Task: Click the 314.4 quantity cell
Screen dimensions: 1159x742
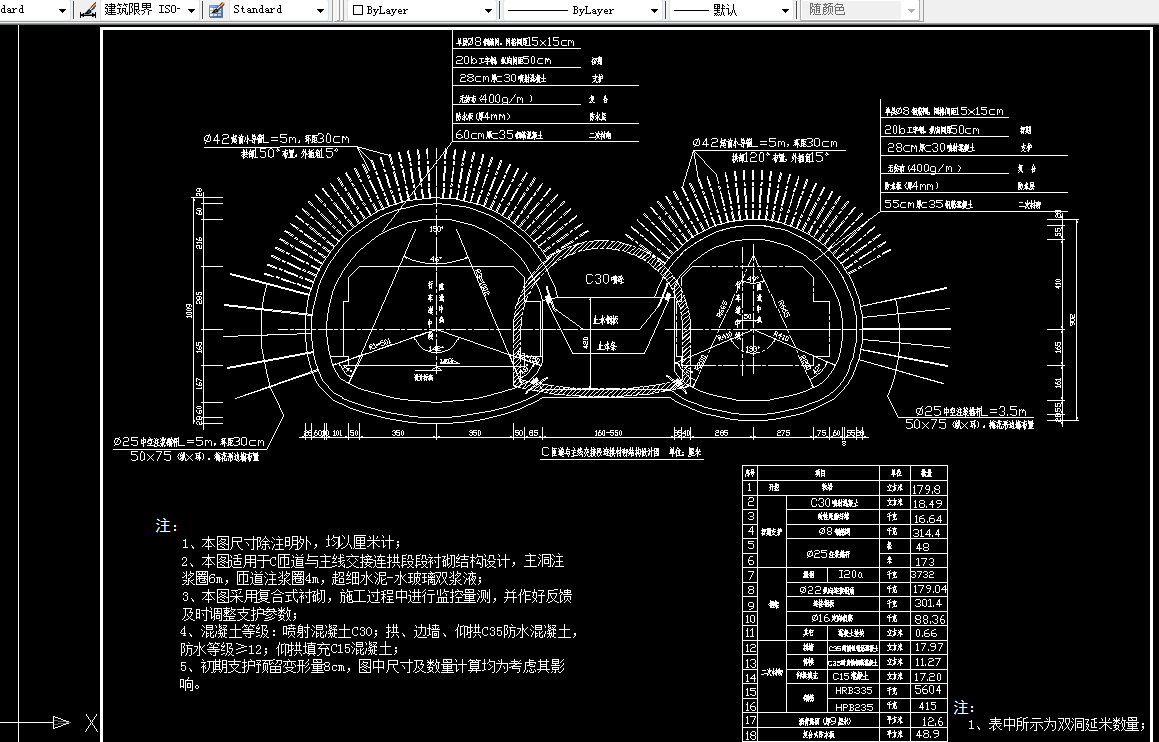Action: [x=928, y=532]
